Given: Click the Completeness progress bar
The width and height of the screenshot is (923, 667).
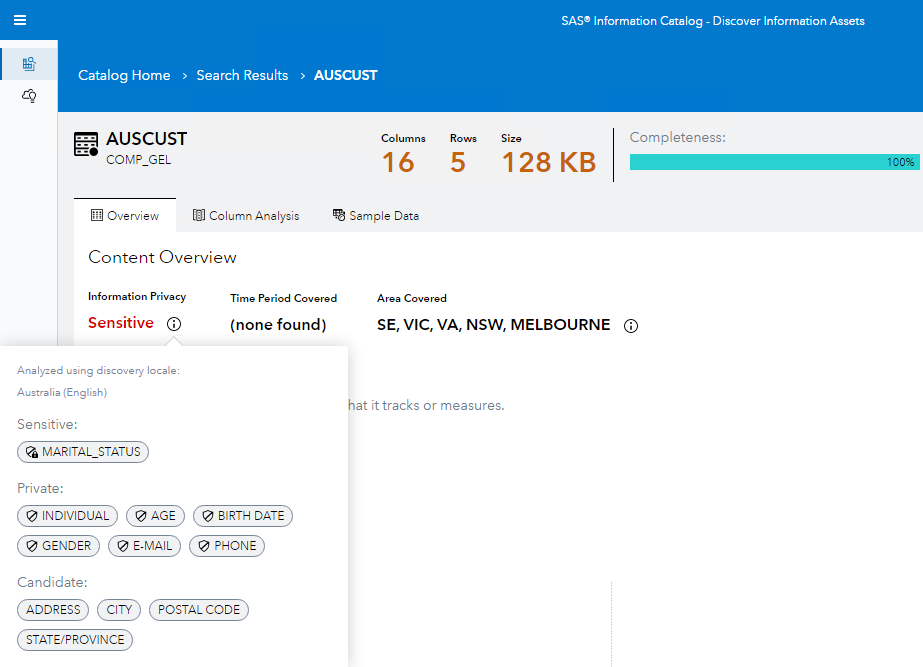Looking at the screenshot, I should point(774,162).
